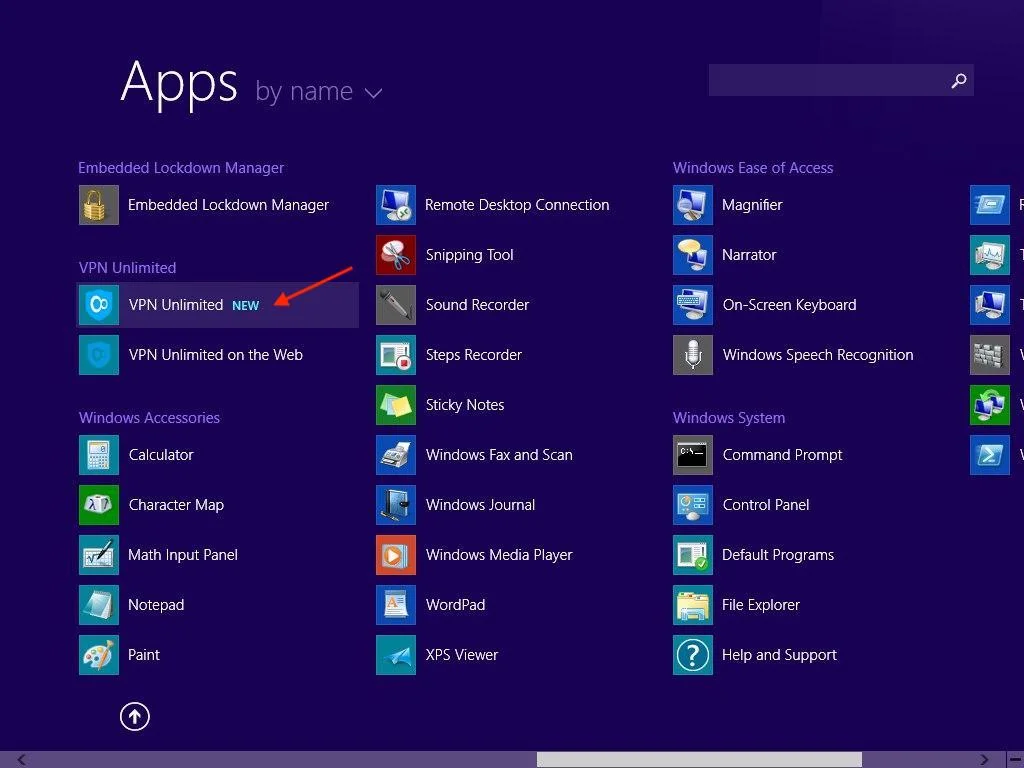Launch the Command Prompt icon

point(693,455)
